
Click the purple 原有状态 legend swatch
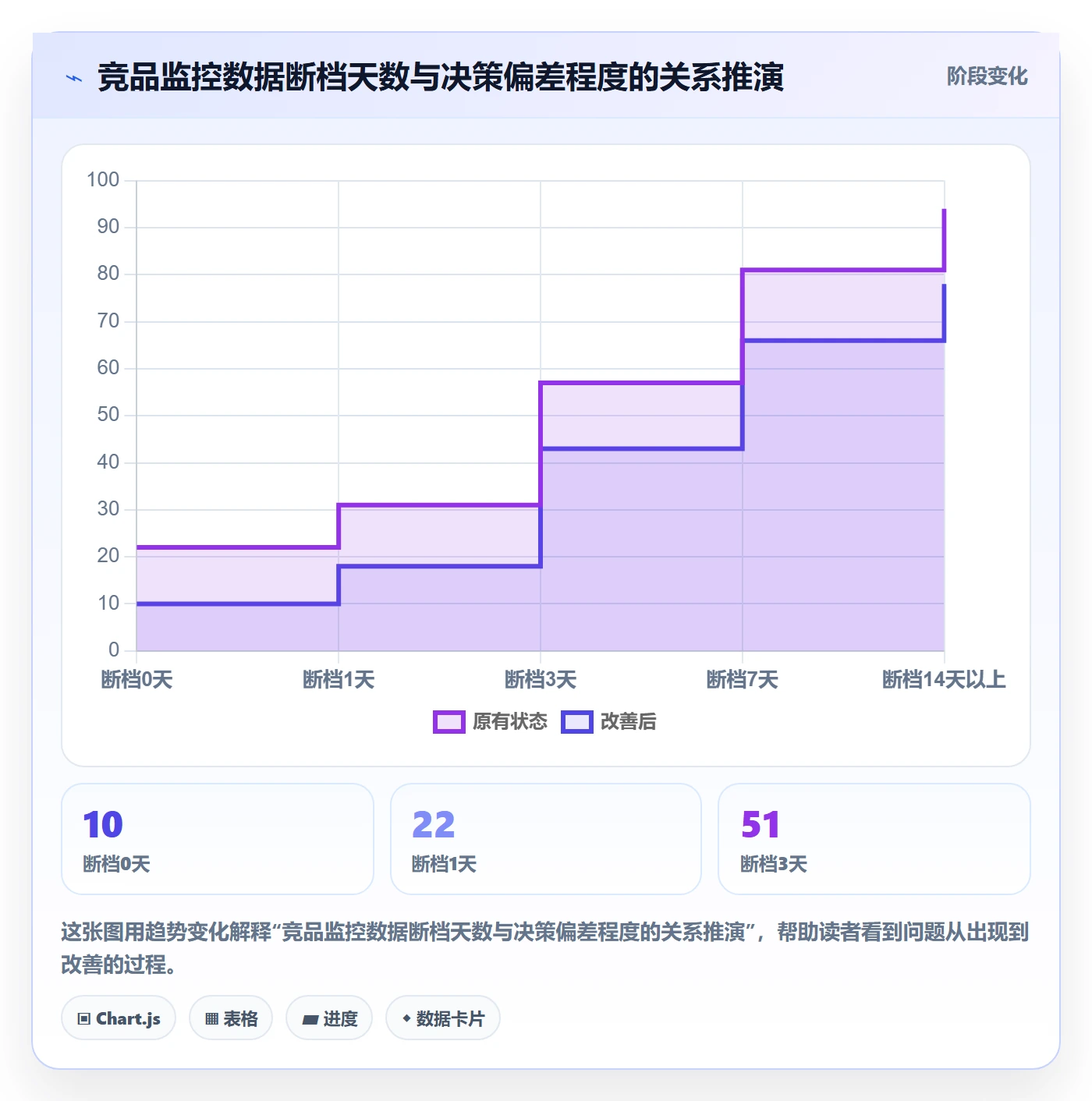pyautogui.click(x=449, y=722)
